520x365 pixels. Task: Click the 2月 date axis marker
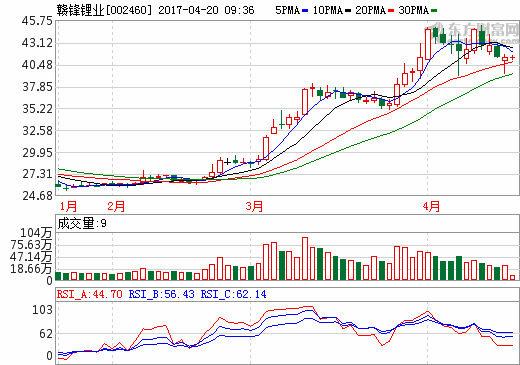pos(116,207)
